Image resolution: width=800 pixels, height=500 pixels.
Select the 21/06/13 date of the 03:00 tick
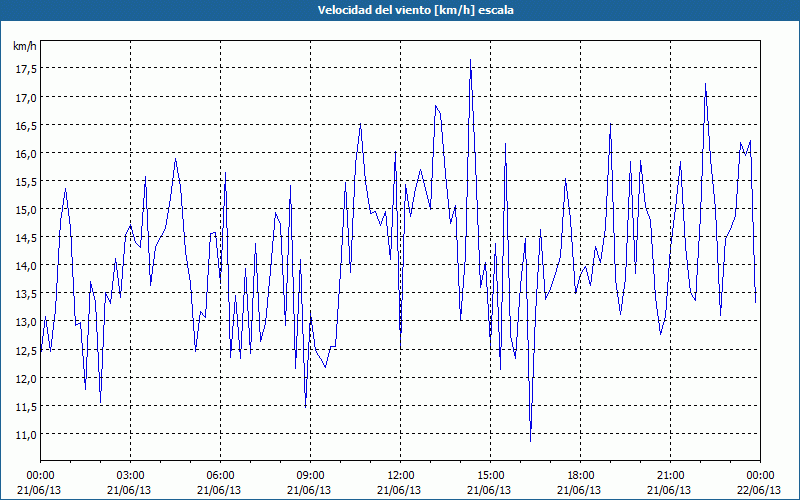click(129, 490)
